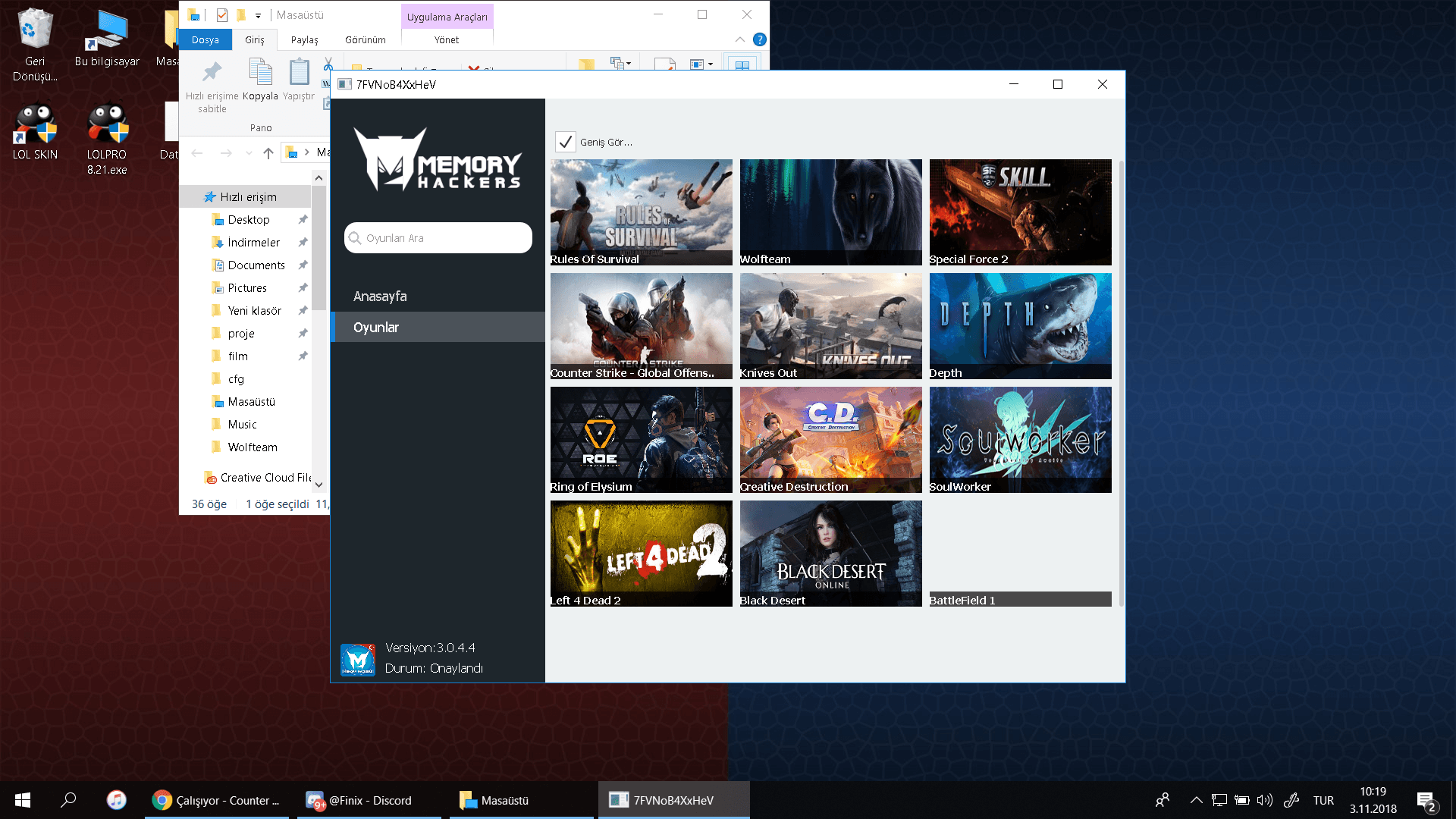Select Hızlı erişim in navigation pane
1456x819 pixels.
246,197
